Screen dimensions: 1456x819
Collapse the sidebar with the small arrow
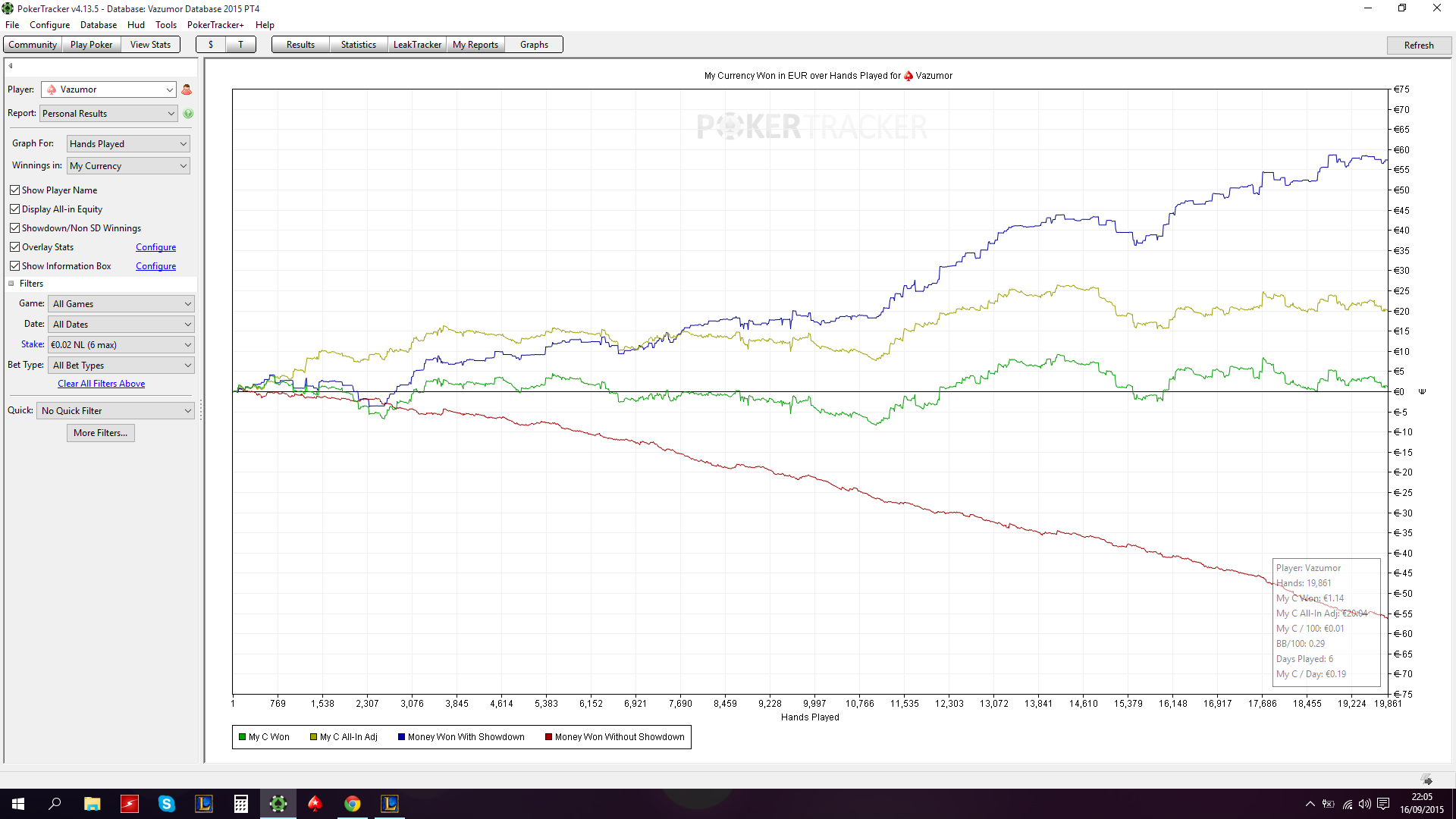(11, 65)
